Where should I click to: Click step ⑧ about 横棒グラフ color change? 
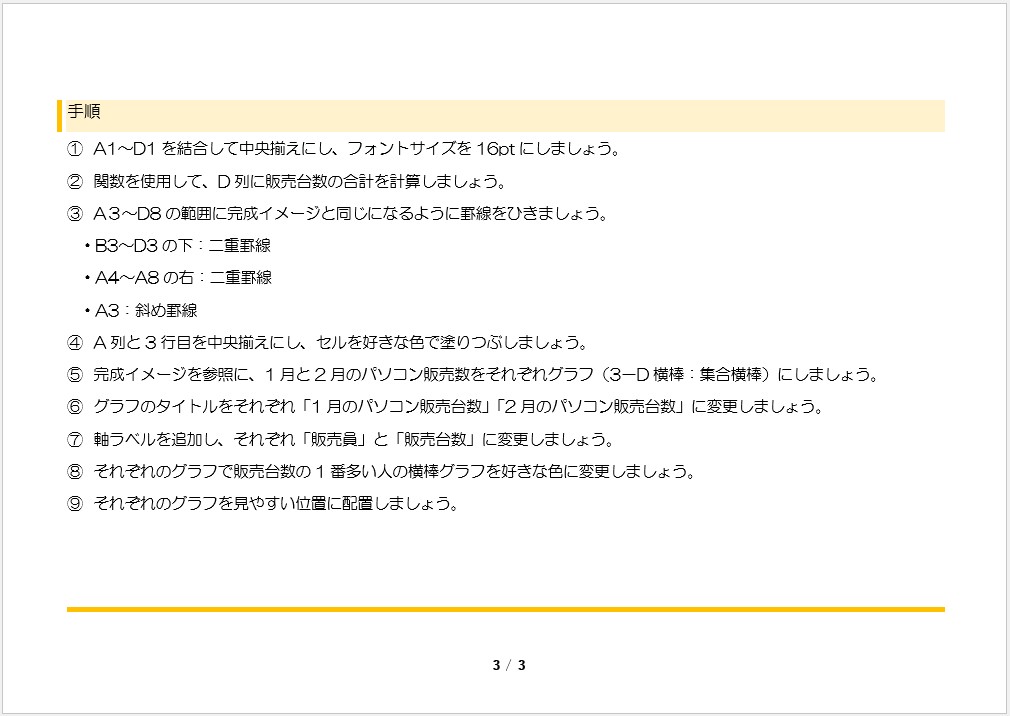coord(381,471)
